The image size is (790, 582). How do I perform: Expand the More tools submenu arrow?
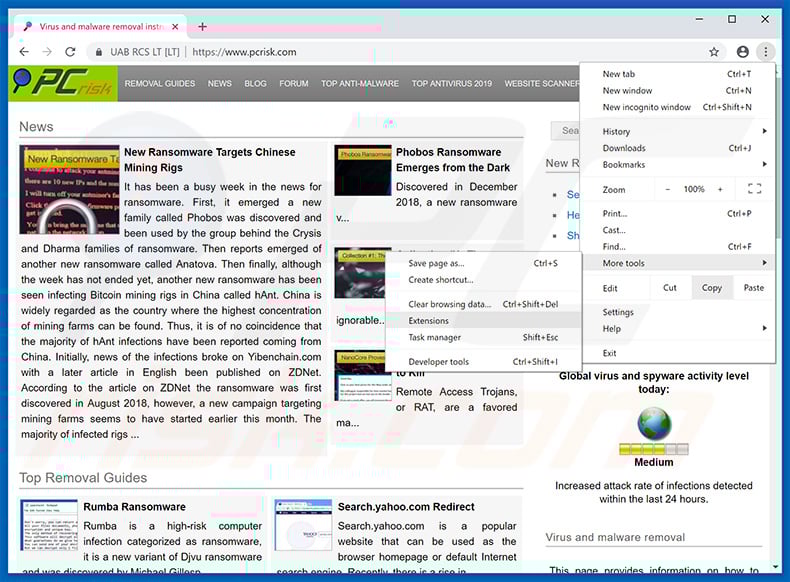pyautogui.click(x=764, y=263)
